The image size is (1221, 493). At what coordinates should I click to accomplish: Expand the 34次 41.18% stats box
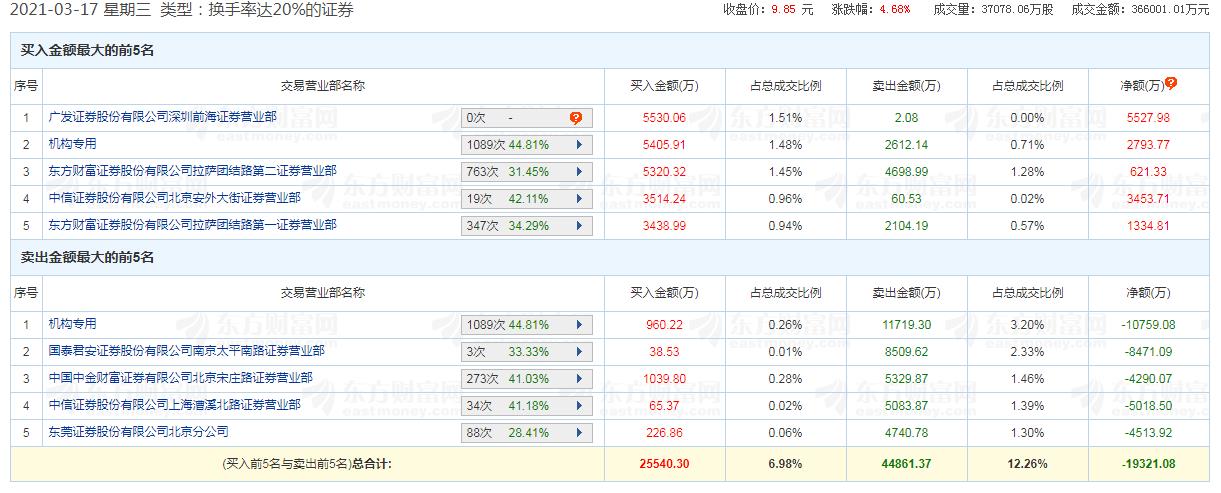click(x=527, y=406)
